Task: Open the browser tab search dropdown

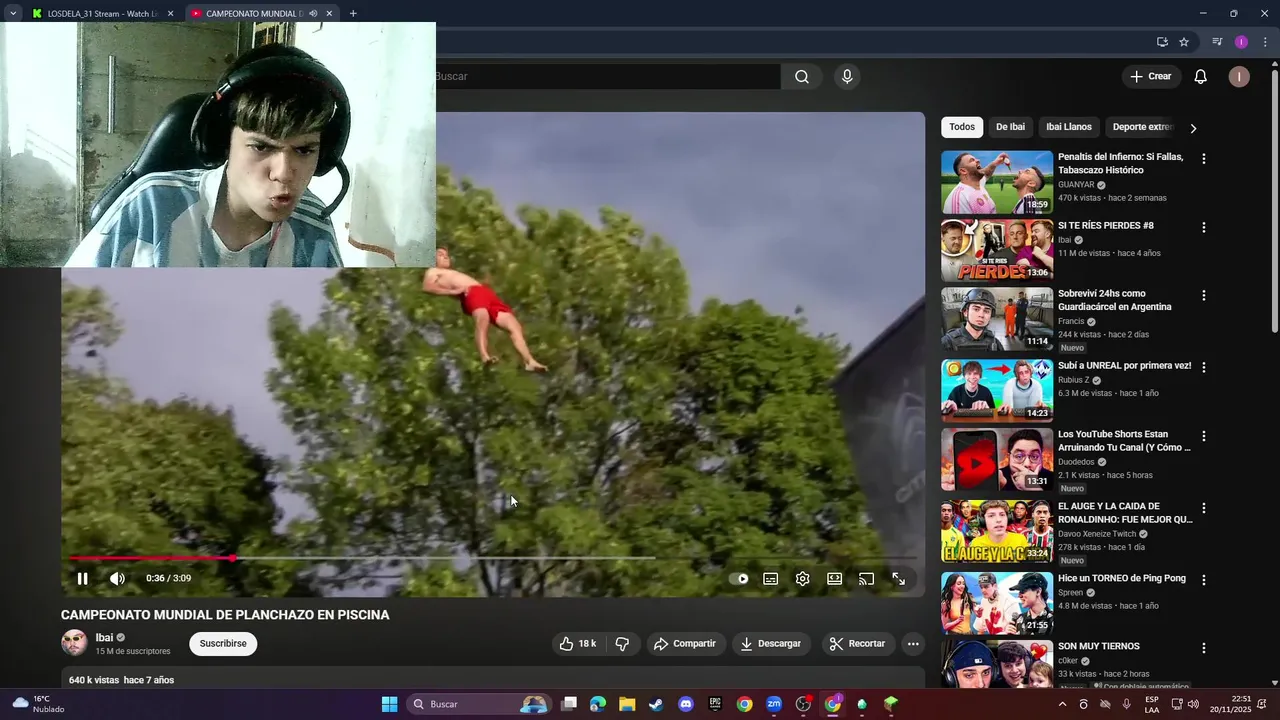Action: pos(13,14)
